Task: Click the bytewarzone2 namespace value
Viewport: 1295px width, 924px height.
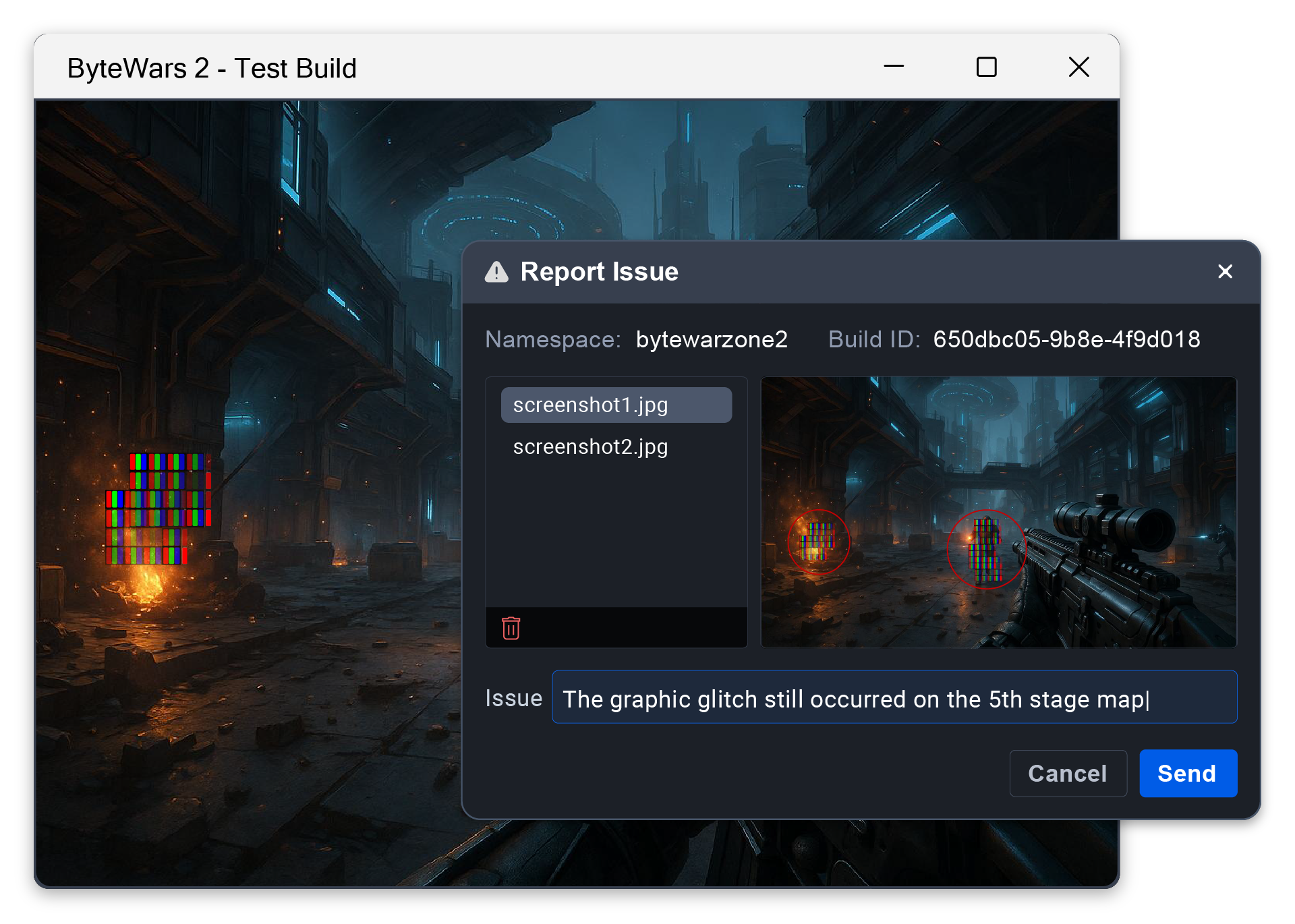Action: (711, 339)
